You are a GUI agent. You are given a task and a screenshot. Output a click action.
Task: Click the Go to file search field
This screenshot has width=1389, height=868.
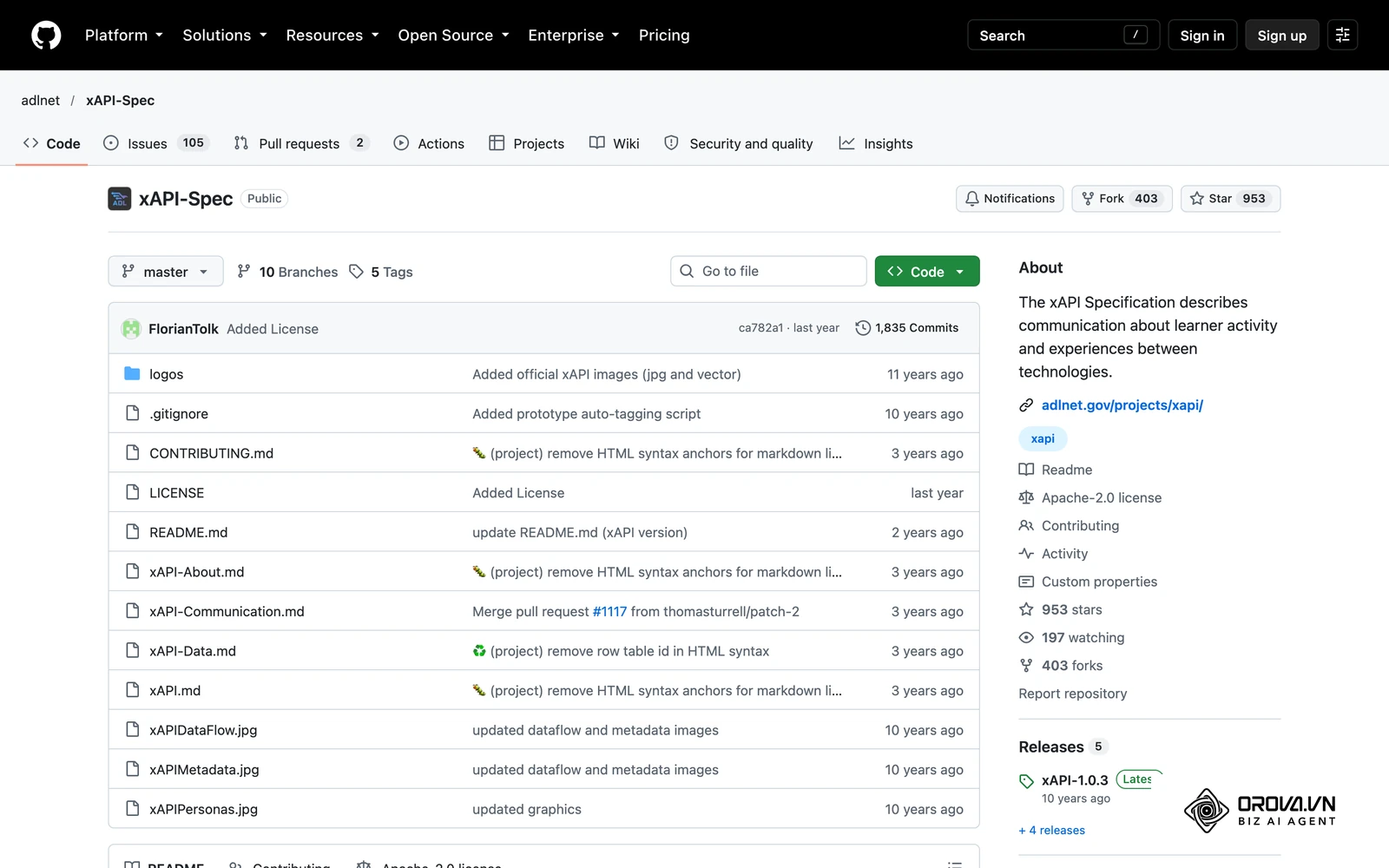pyautogui.click(x=768, y=271)
